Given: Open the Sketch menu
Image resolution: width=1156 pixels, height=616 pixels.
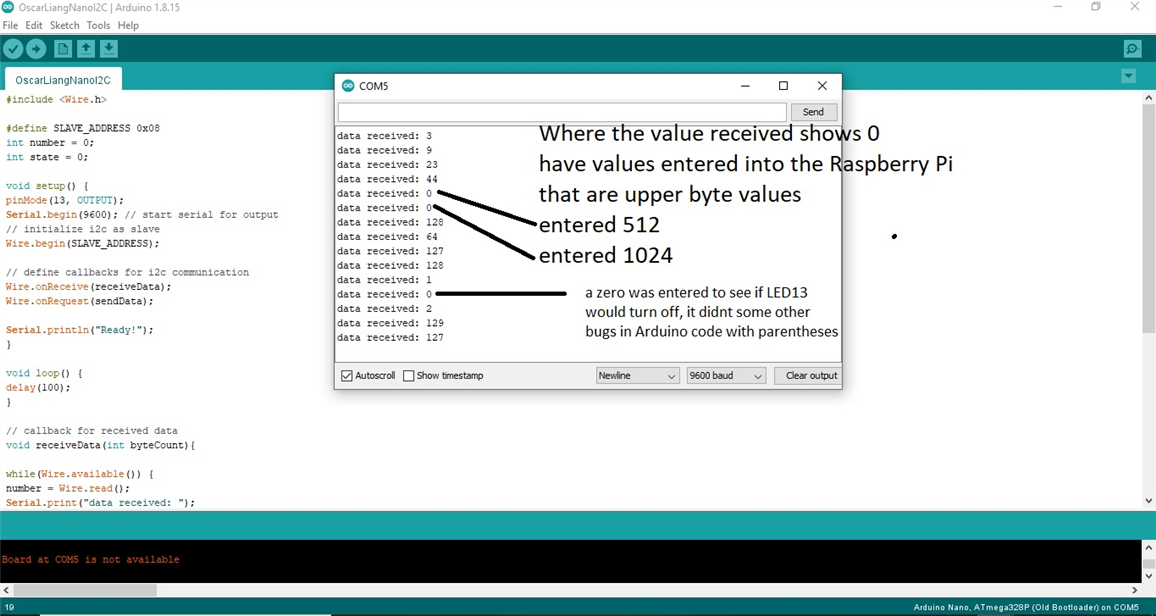Looking at the screenshot, I should (64, 25).
